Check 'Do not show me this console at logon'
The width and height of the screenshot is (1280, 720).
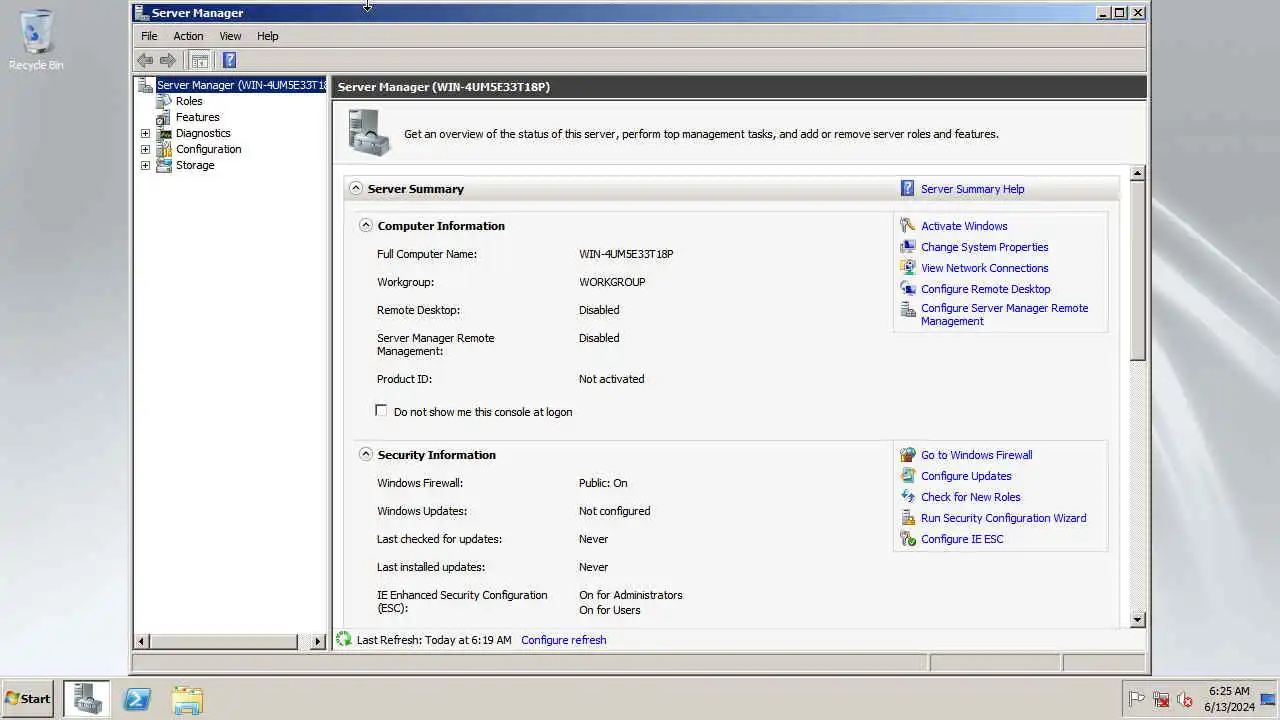tap(381, 410)
